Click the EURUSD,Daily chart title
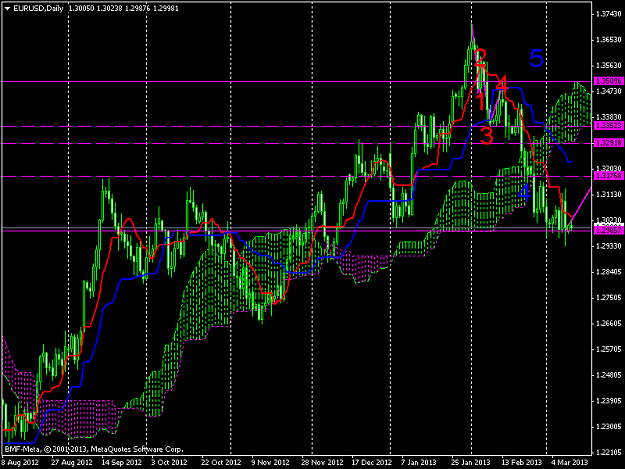Image resolution: width=625 pixels, height=469 pixels. tap(38, 8)
